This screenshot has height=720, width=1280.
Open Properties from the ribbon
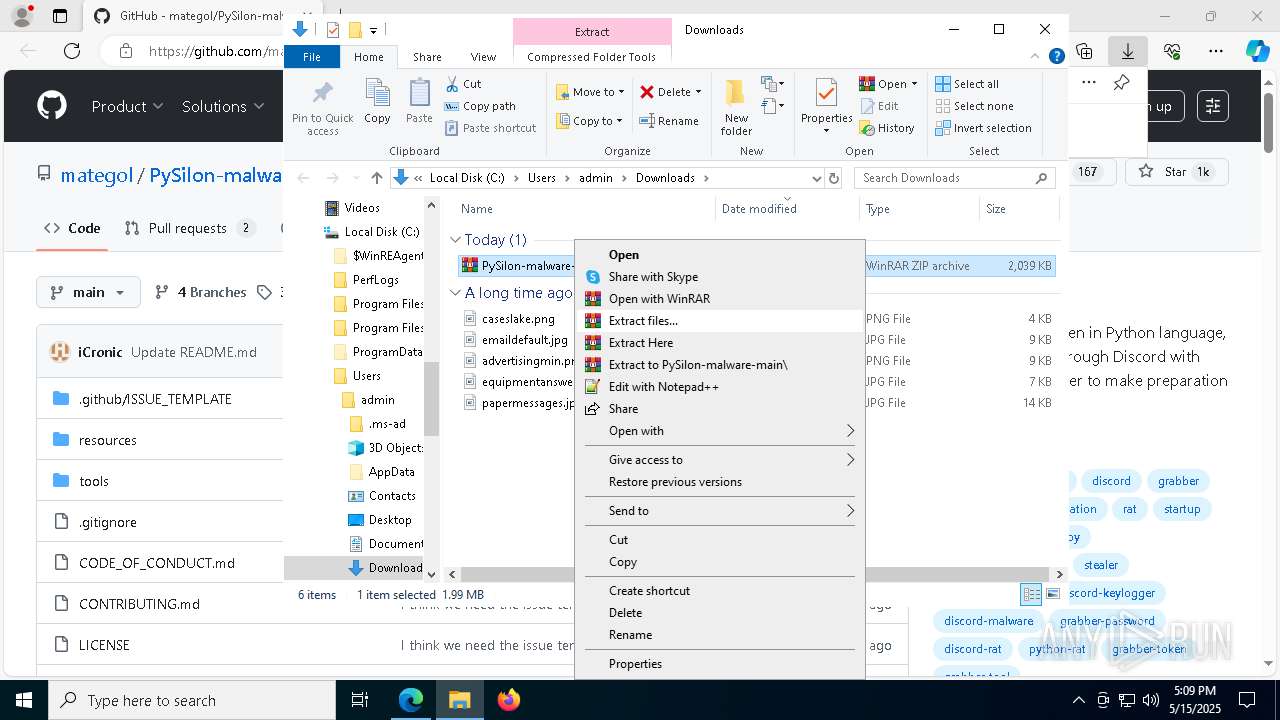click(x=826, y=106)
